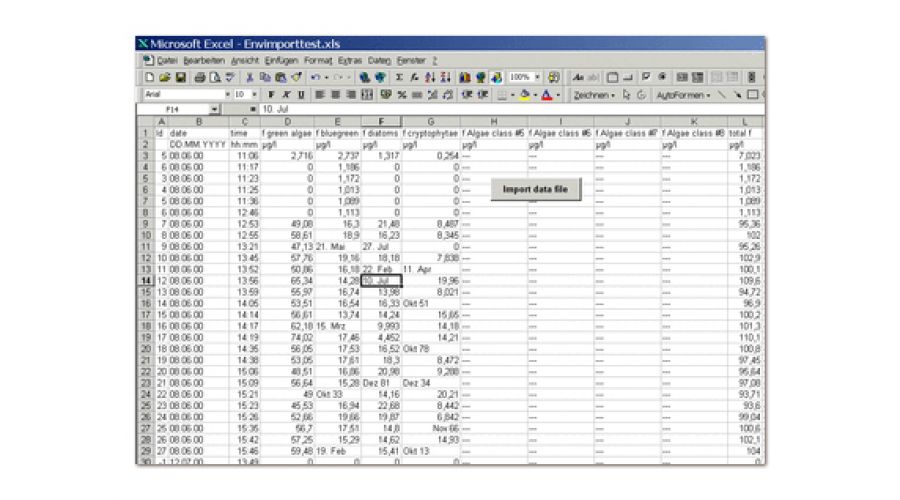Insert a label control (Aa) from Forms toolbar

pos(578,77)
